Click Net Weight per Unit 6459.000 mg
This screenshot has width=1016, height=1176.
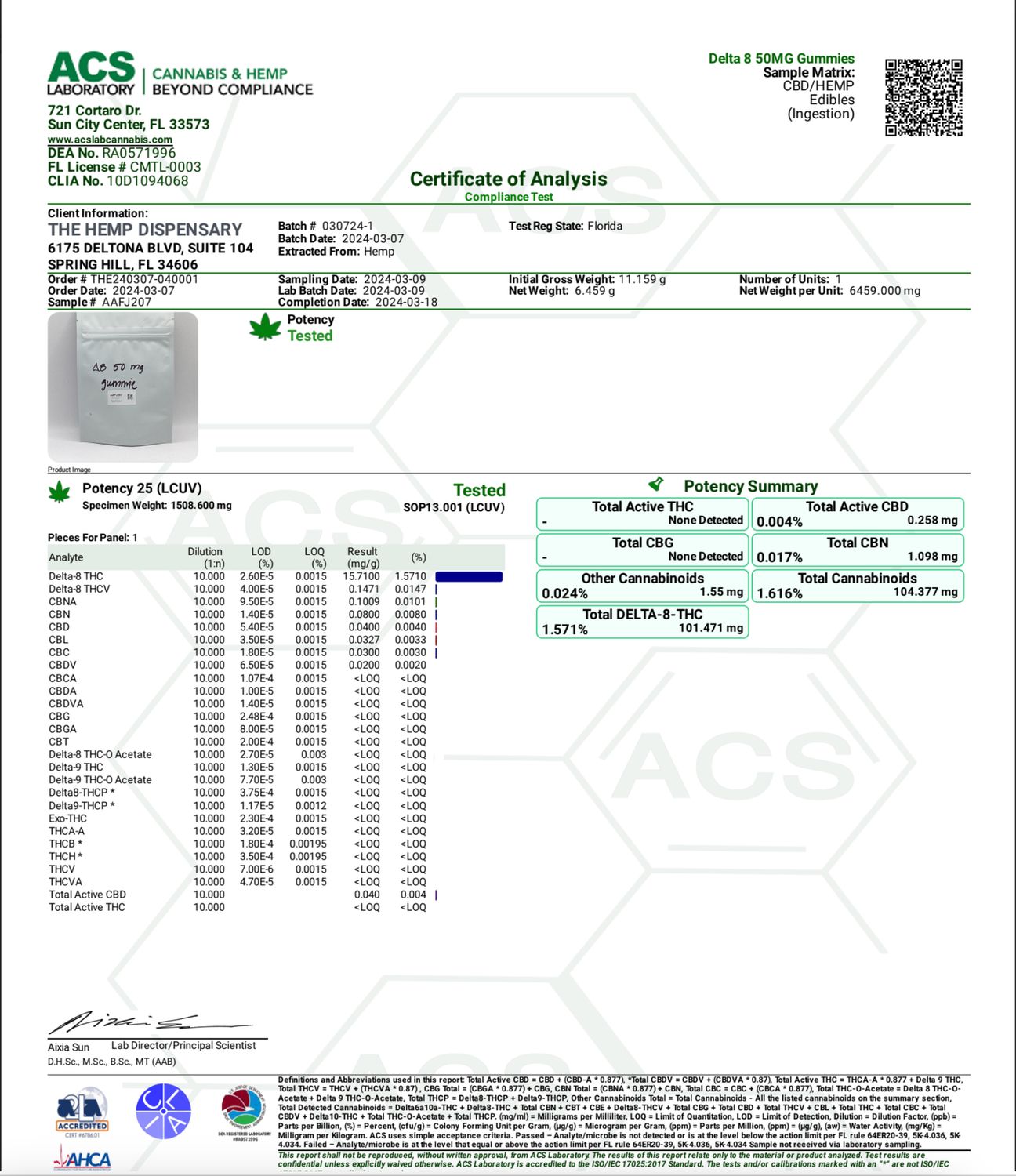(x=829, y=290)
